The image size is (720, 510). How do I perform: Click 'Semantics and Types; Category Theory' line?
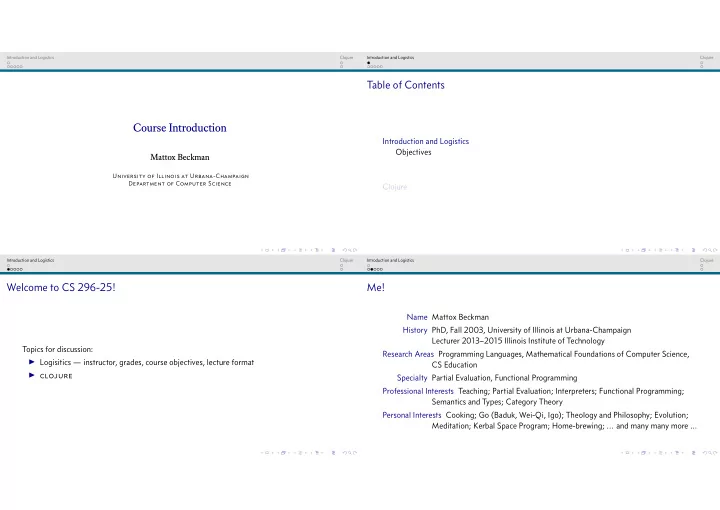pyautogui.click(x=497, y=402)
